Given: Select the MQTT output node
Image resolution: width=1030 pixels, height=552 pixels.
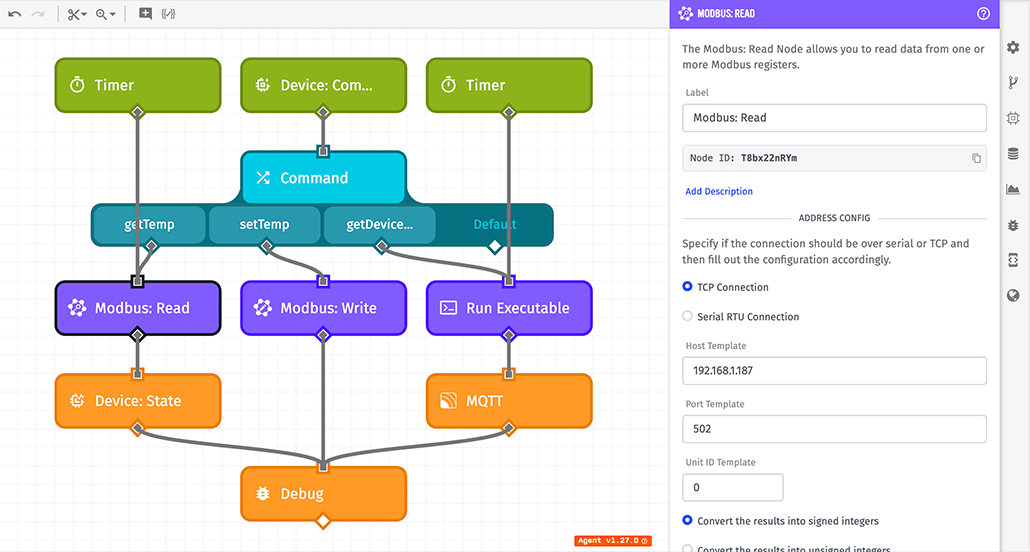Looking at the screenshot, I should point(509,401).
